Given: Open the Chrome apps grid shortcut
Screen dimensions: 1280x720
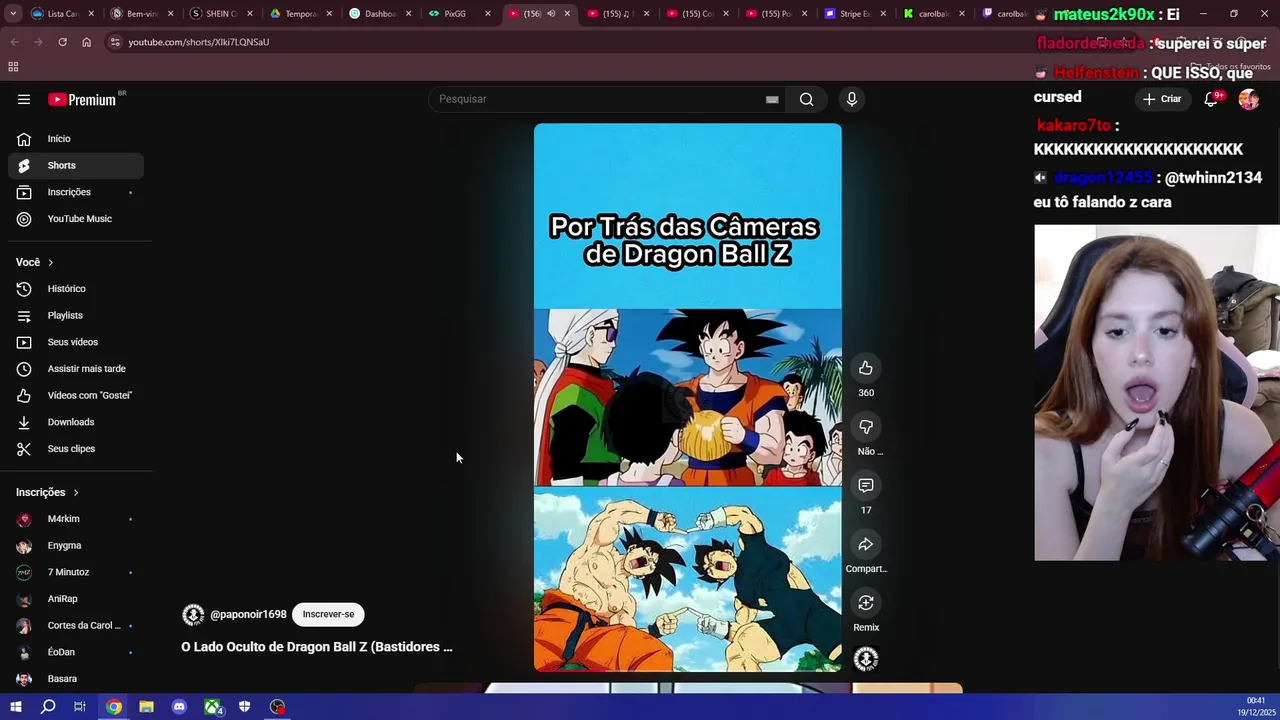Looking at the screenshot, I should point(13,67).
